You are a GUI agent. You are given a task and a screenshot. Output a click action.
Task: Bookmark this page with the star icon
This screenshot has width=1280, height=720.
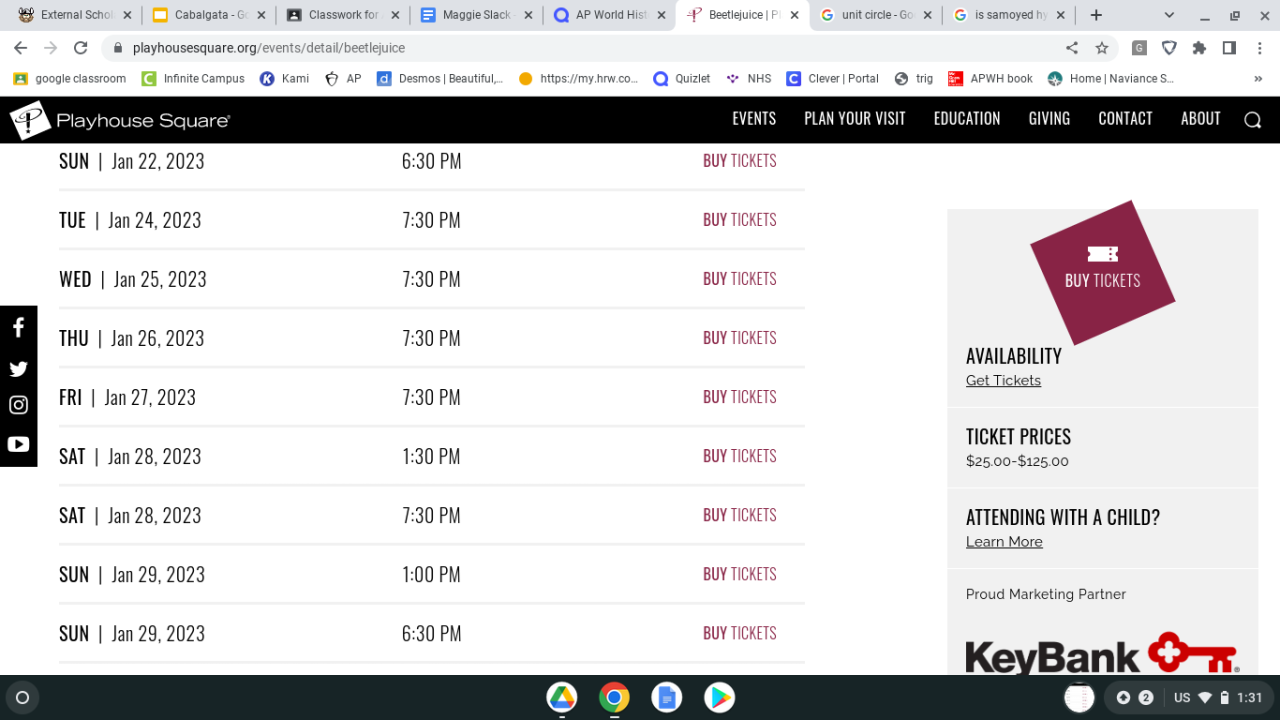click(1102, 48)
